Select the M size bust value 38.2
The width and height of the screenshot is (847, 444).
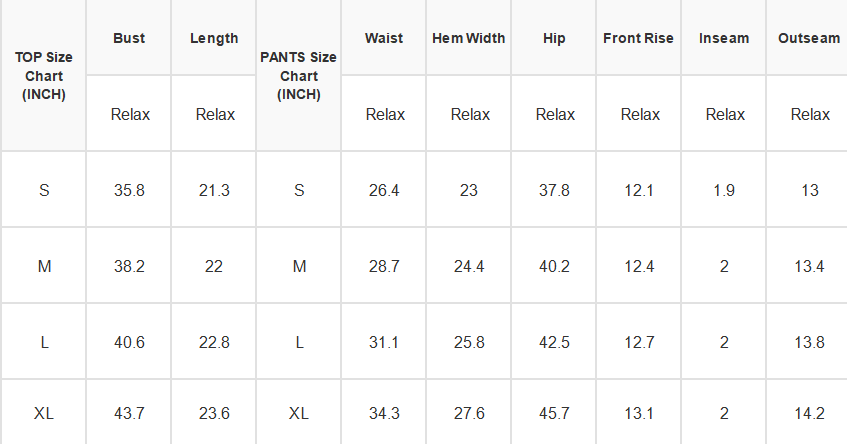[x=129, y=266]
